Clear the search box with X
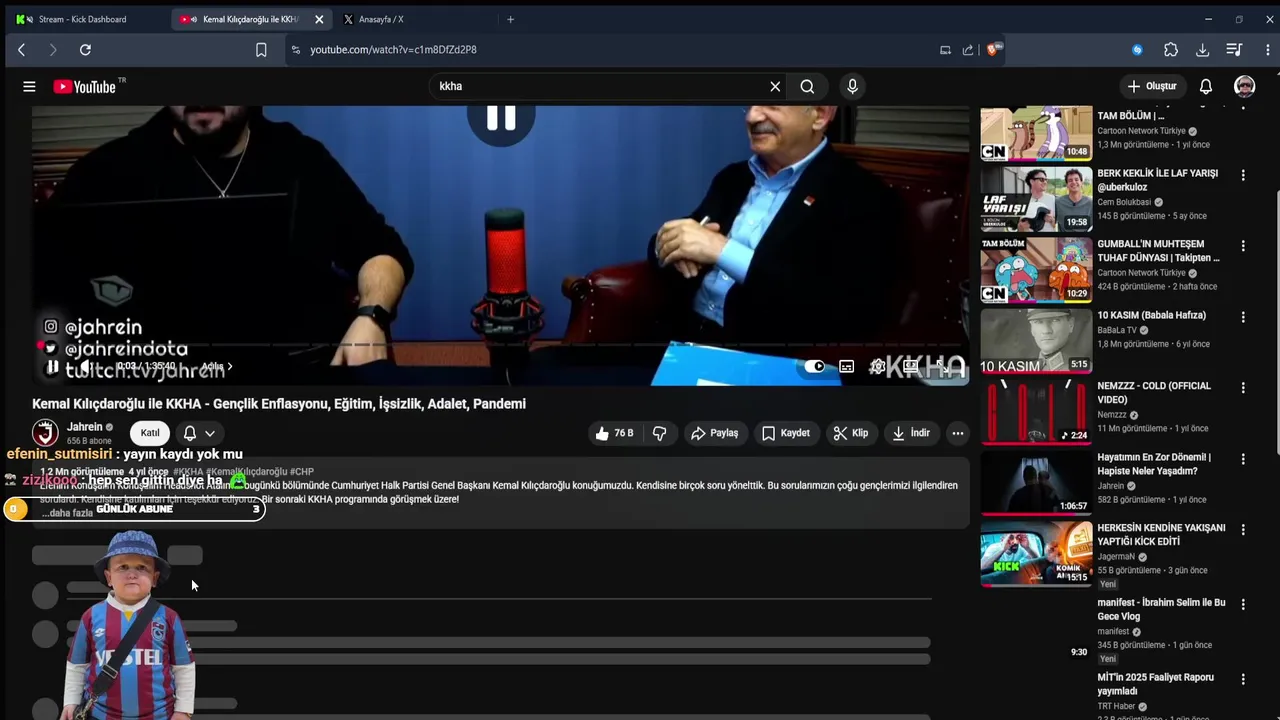The image size is (1280, 720). tap(775, 86)
